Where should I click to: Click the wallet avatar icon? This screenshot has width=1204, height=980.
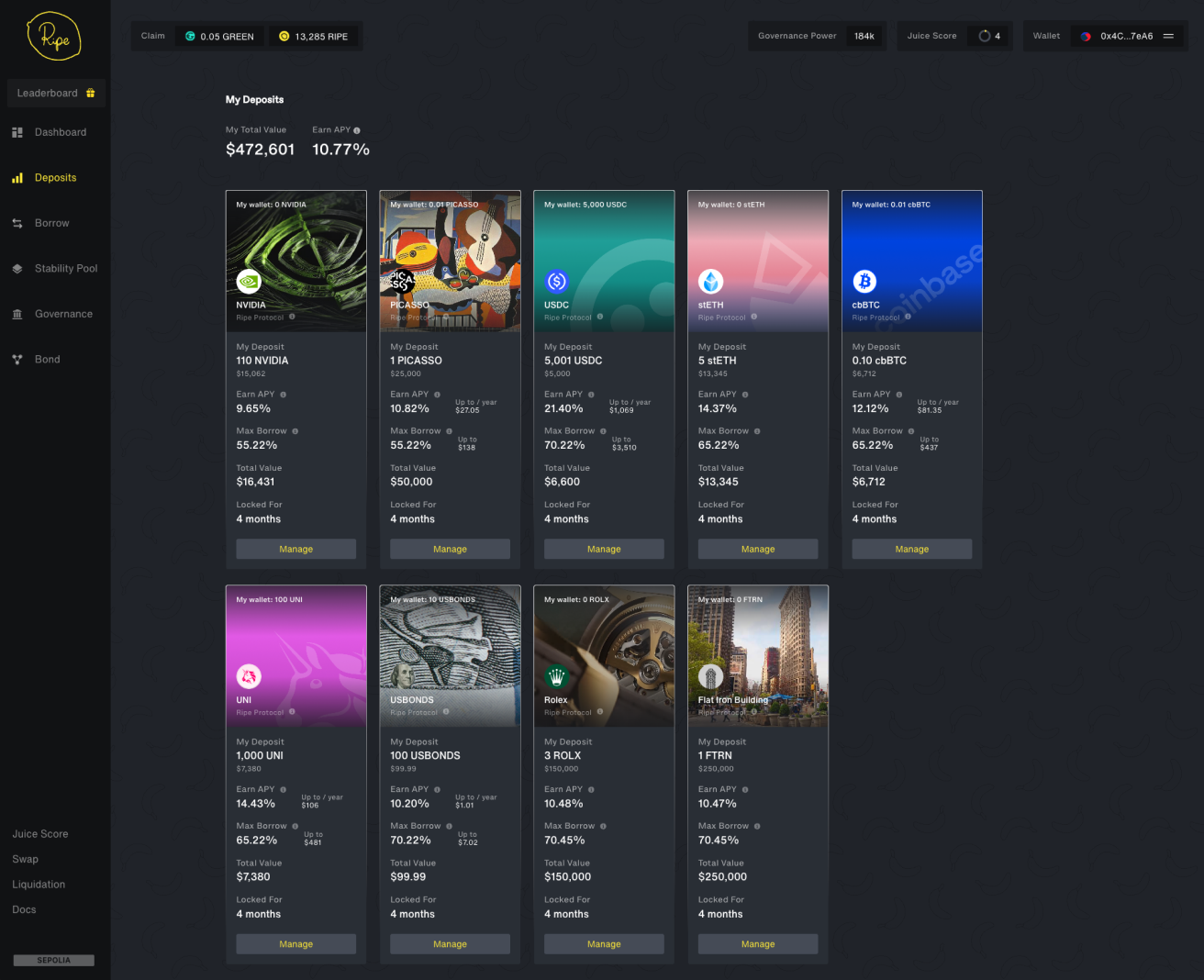[x=1087, y=37]
